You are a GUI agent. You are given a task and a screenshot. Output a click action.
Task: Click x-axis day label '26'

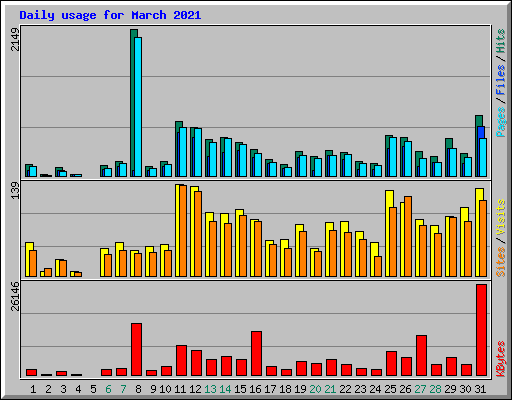pyautogui.click(x=405, y=389)
